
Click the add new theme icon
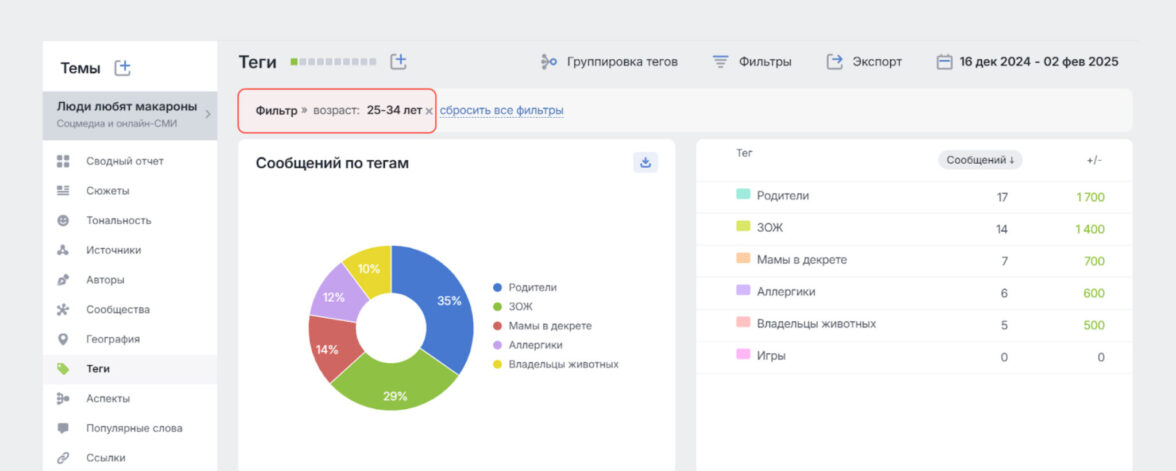[122, 68]
